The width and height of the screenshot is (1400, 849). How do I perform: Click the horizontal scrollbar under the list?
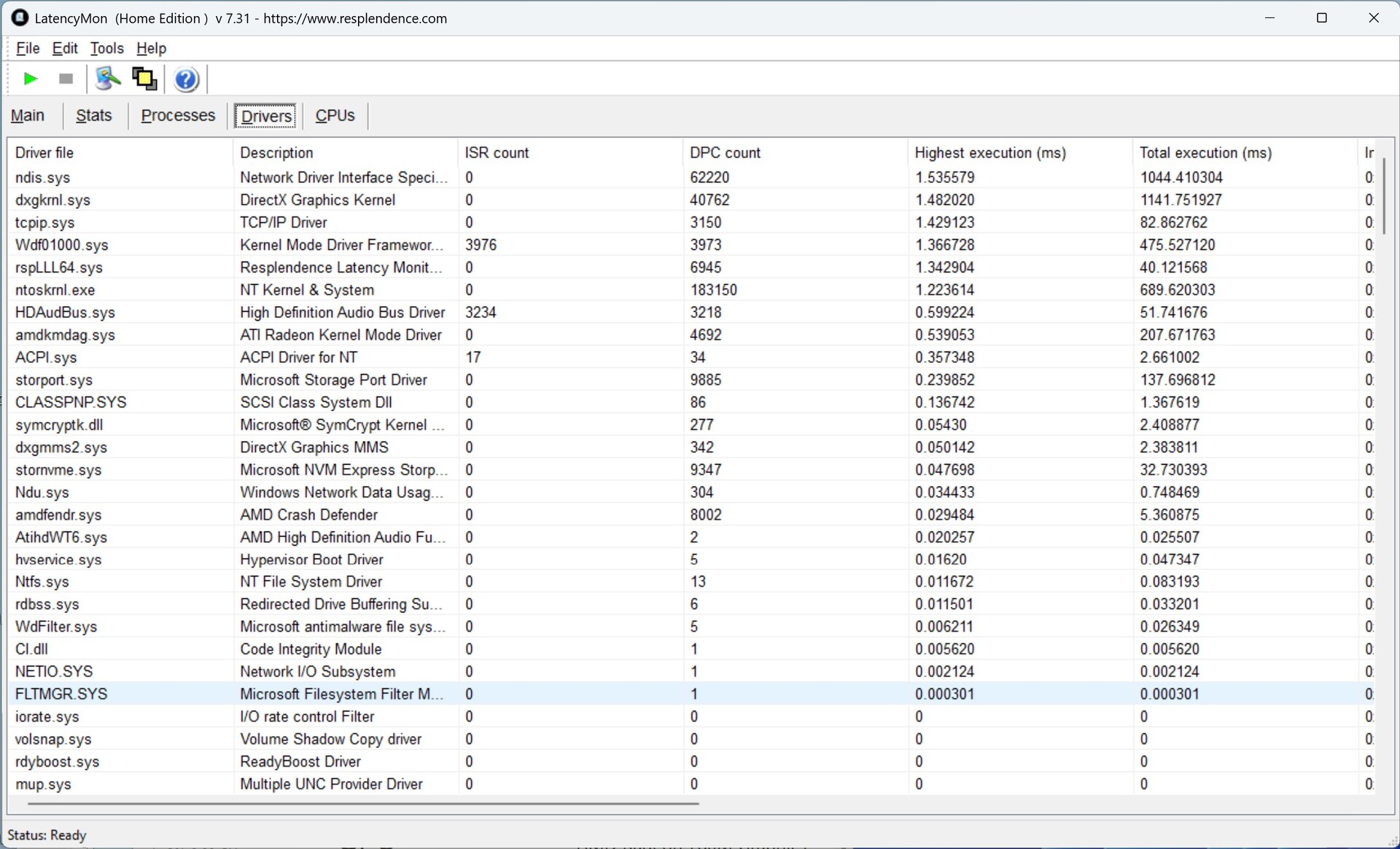click(x=363, y=804)
